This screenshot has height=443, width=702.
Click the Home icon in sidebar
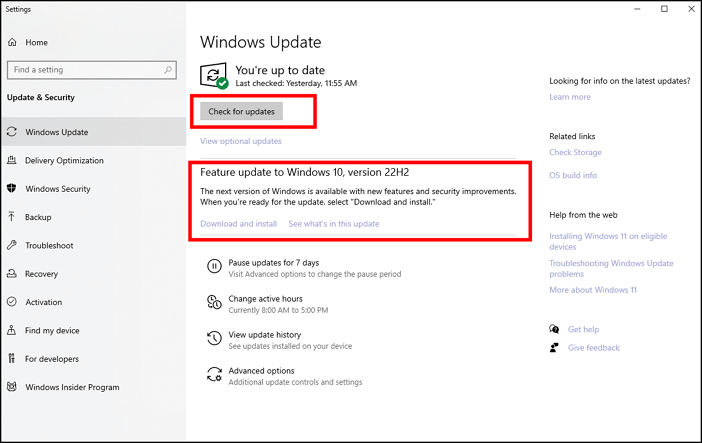[x=12, y=42]
